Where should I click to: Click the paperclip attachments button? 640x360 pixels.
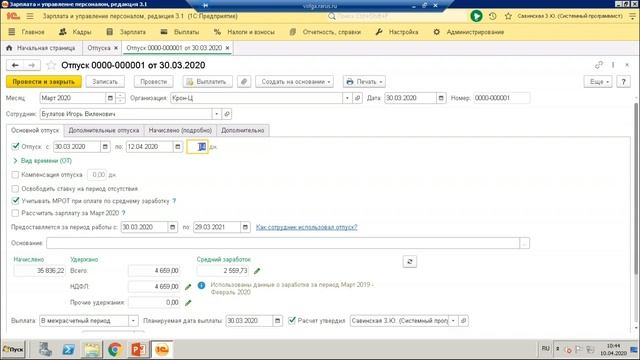[x=244, y=82]
